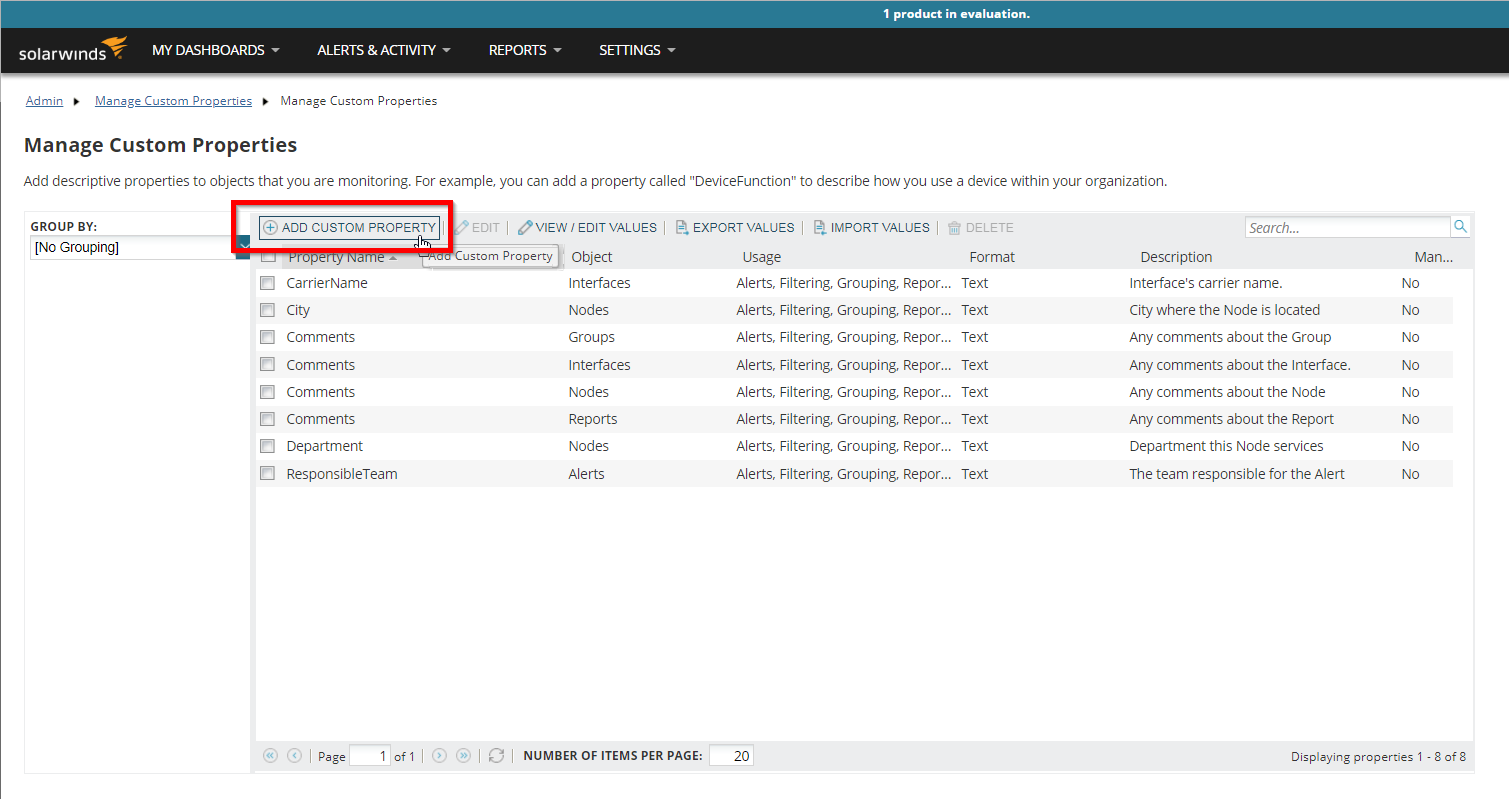Click the Search input field
Image resolution: width=1509 pixels, height=799 pixels.
pyautogui.click(x=1347, y=227)
